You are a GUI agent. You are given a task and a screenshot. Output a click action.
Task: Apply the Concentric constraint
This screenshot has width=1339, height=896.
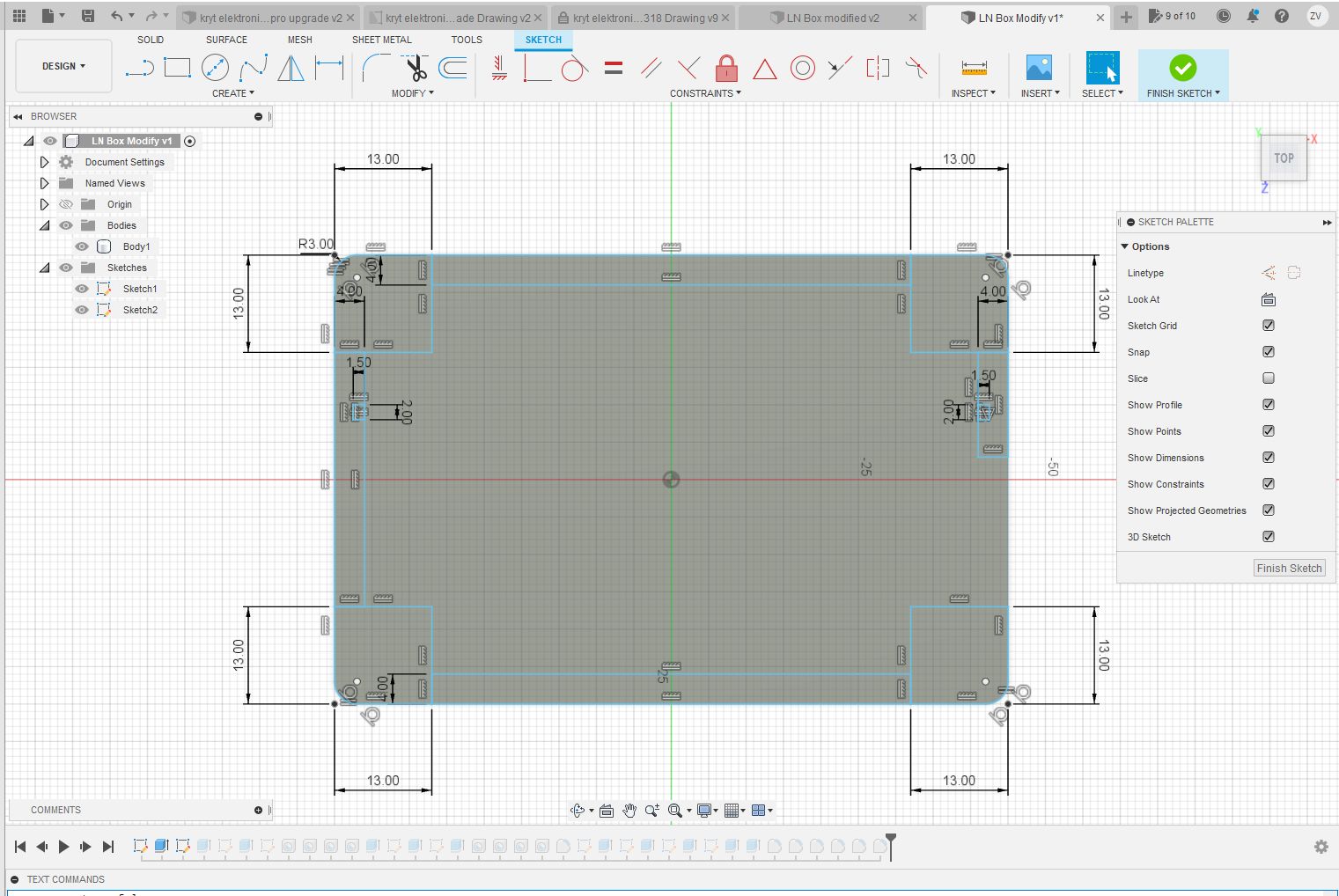coord(802,68)
